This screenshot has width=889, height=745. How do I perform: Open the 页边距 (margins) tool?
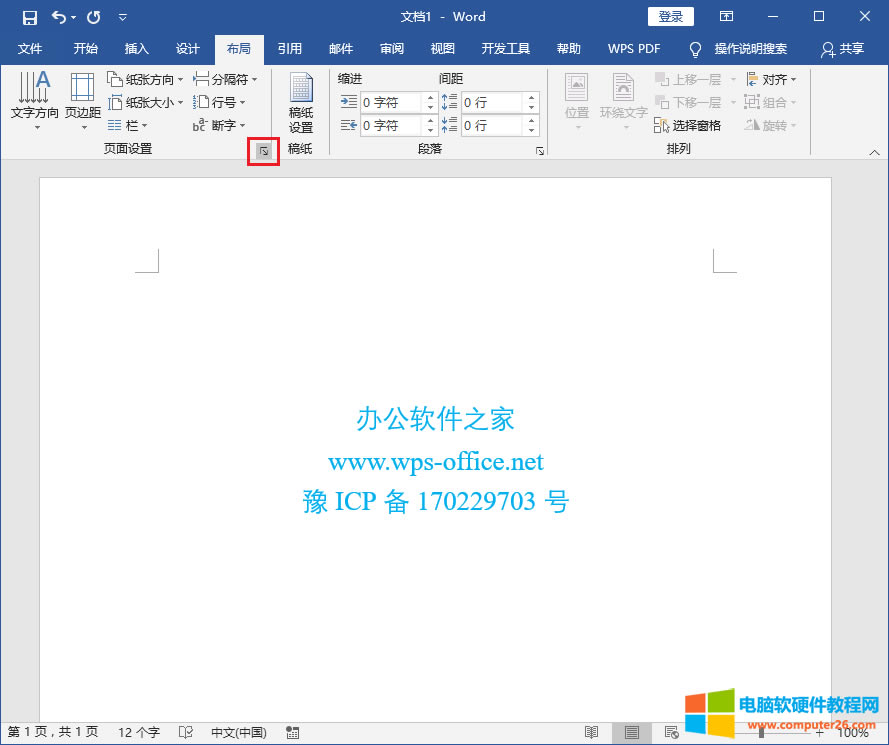[x=82, y=100]
